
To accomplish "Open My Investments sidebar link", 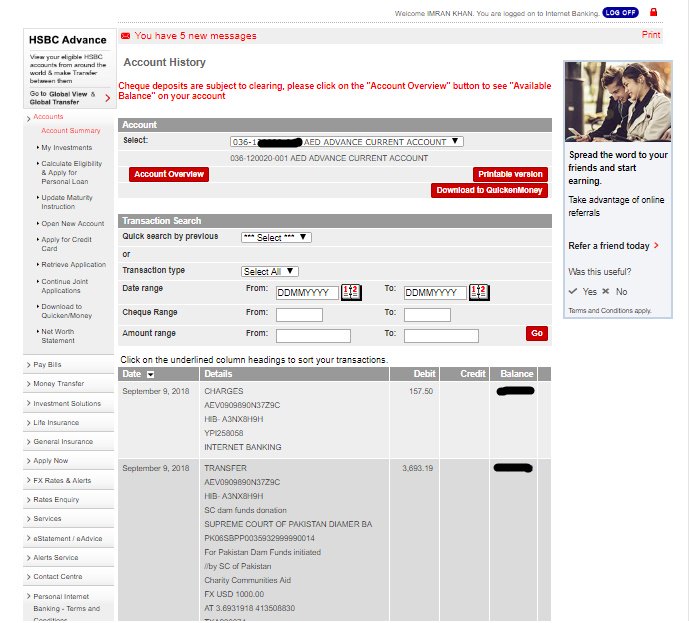I will click(x=67, y=148).
